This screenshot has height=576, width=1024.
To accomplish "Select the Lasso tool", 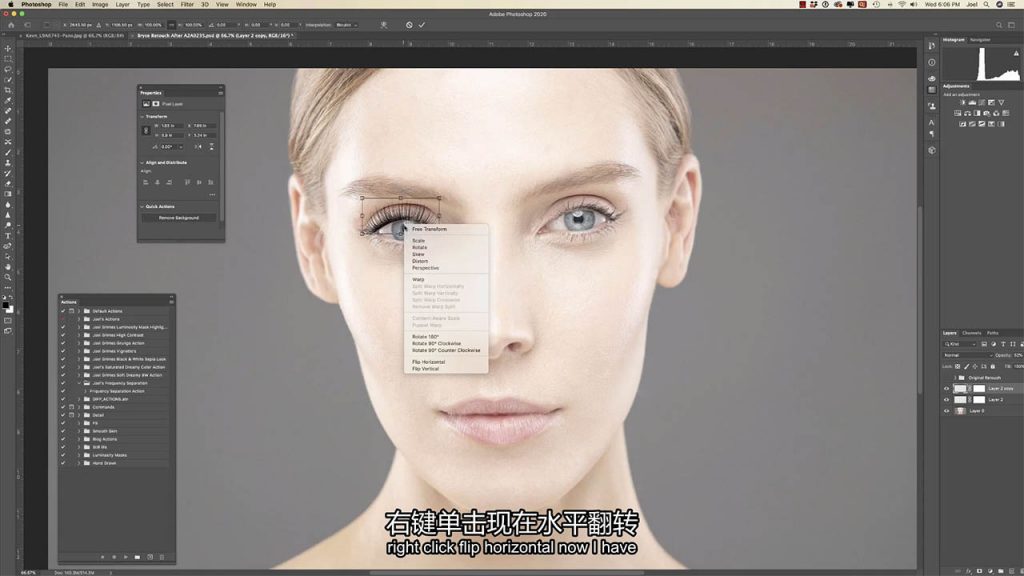I will [8, 69].
